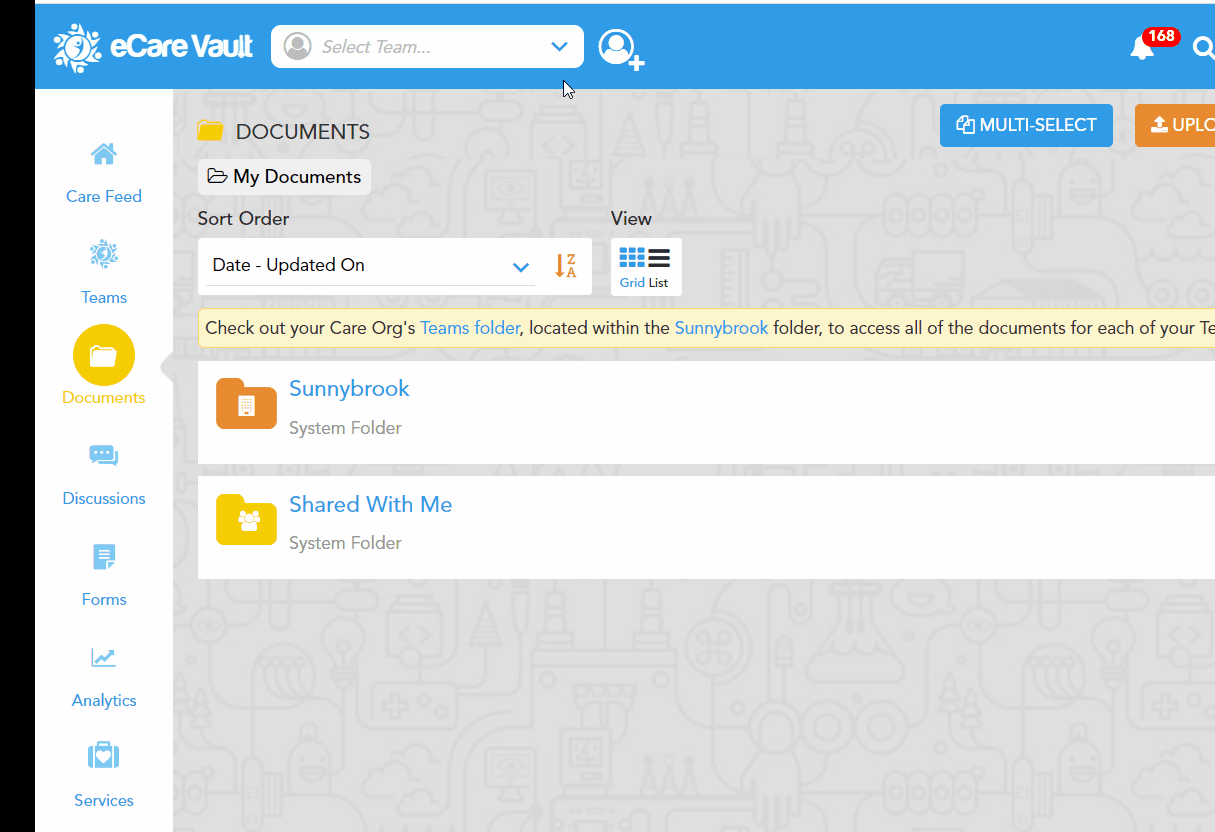This screenshot has width=1215, height=832.
Task: Switch to List view
Action: coord(658,266)
